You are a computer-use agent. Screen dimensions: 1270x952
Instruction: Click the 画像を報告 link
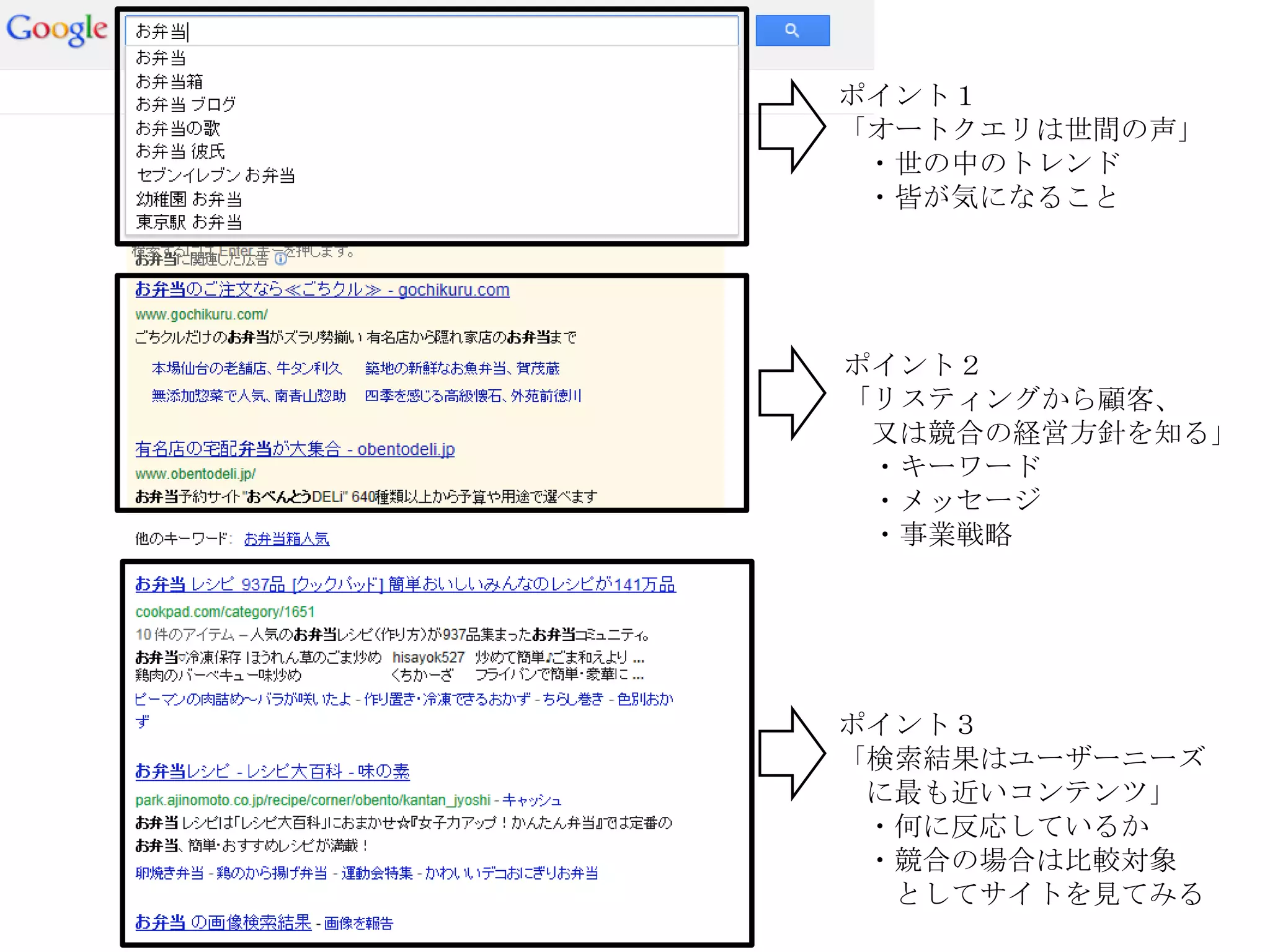click(x=358, y=923)
